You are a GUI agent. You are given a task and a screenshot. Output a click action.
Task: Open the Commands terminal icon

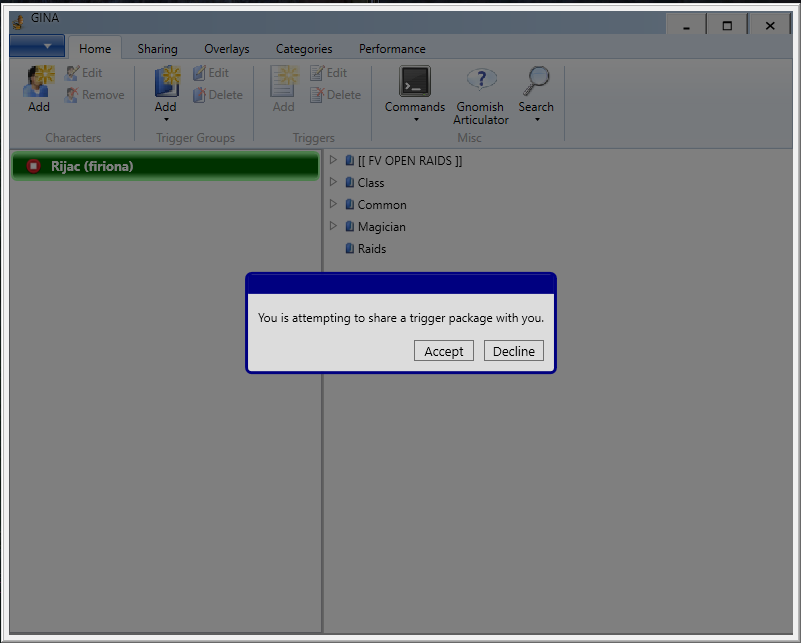pyautogui.click(x=415, y=81)
